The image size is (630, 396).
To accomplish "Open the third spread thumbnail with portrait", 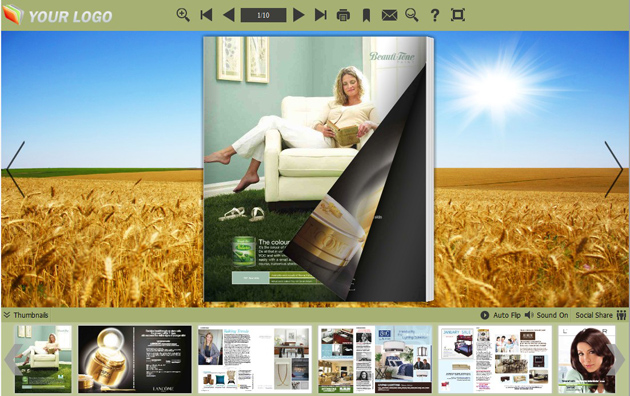I will [255, 359].
